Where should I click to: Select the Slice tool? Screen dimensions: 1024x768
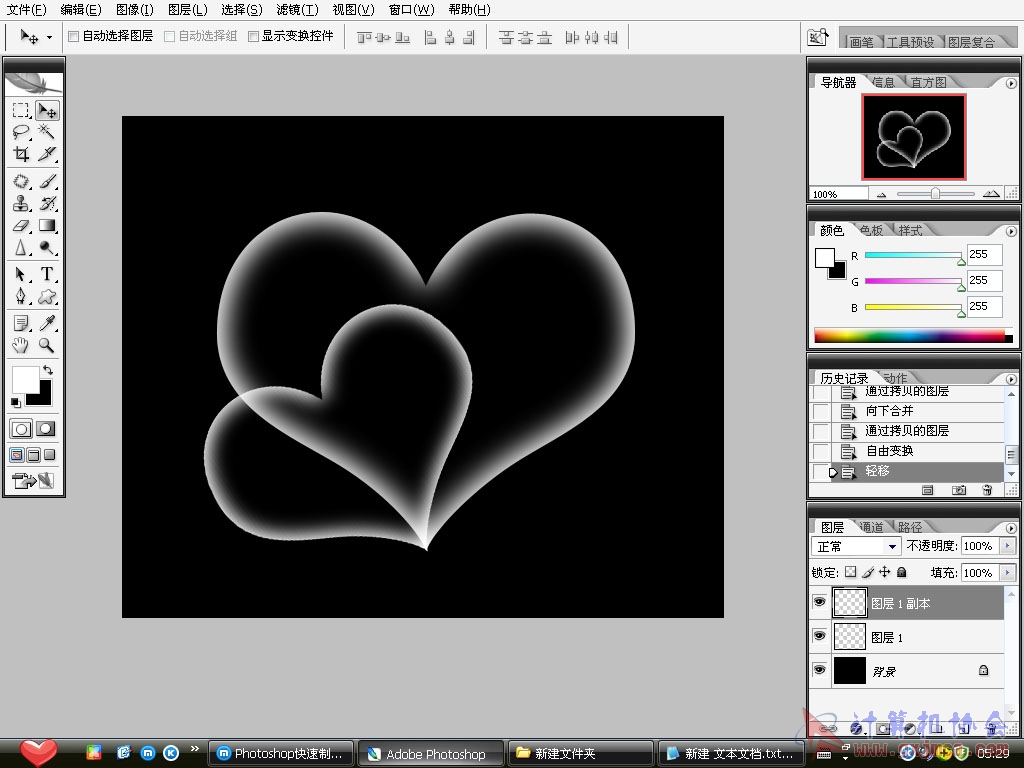click(x=47, y=154)
